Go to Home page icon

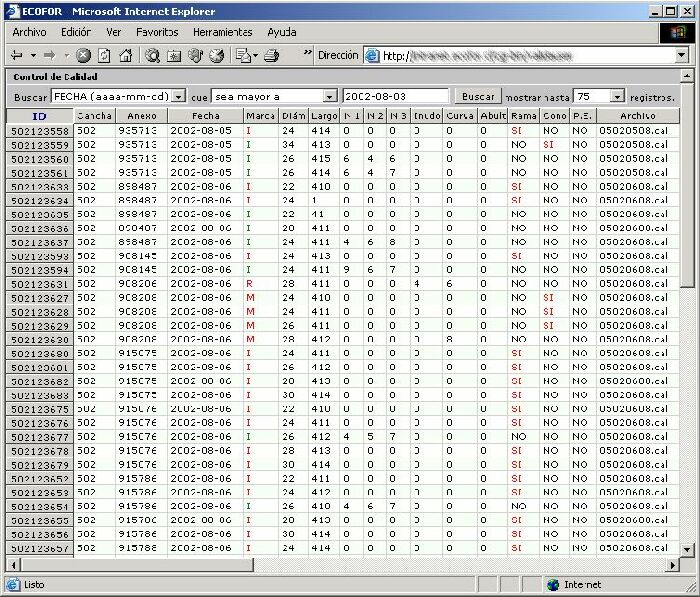click(x=124, y=56)
